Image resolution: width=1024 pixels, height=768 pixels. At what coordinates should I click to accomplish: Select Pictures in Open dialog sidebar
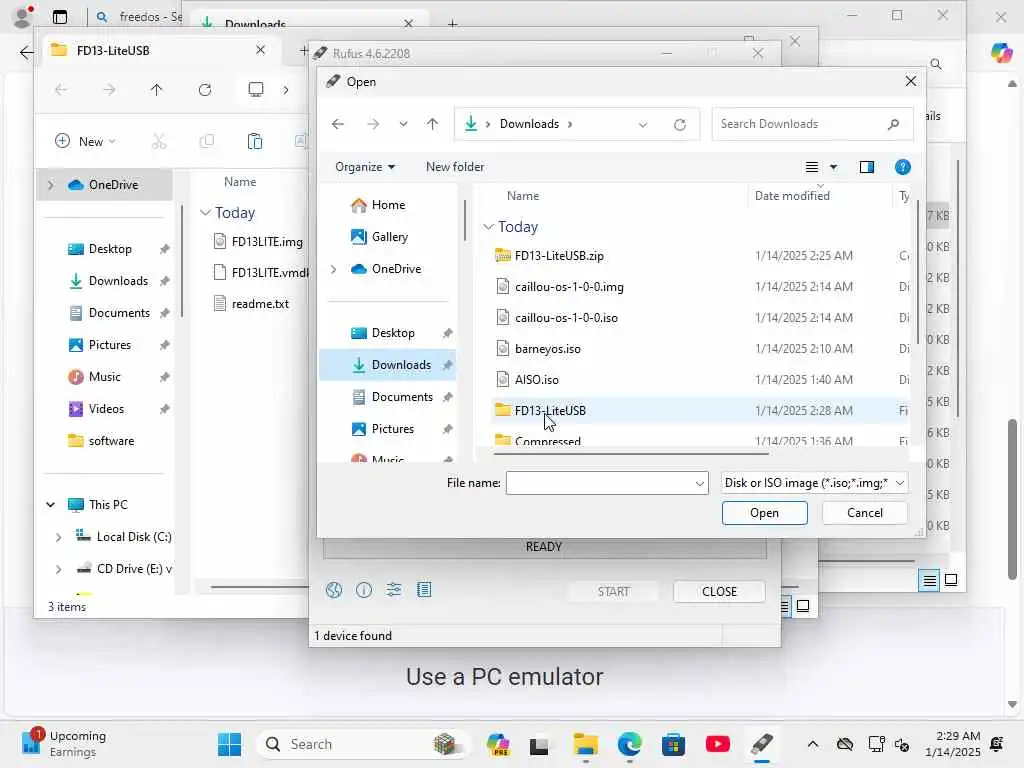392,429
